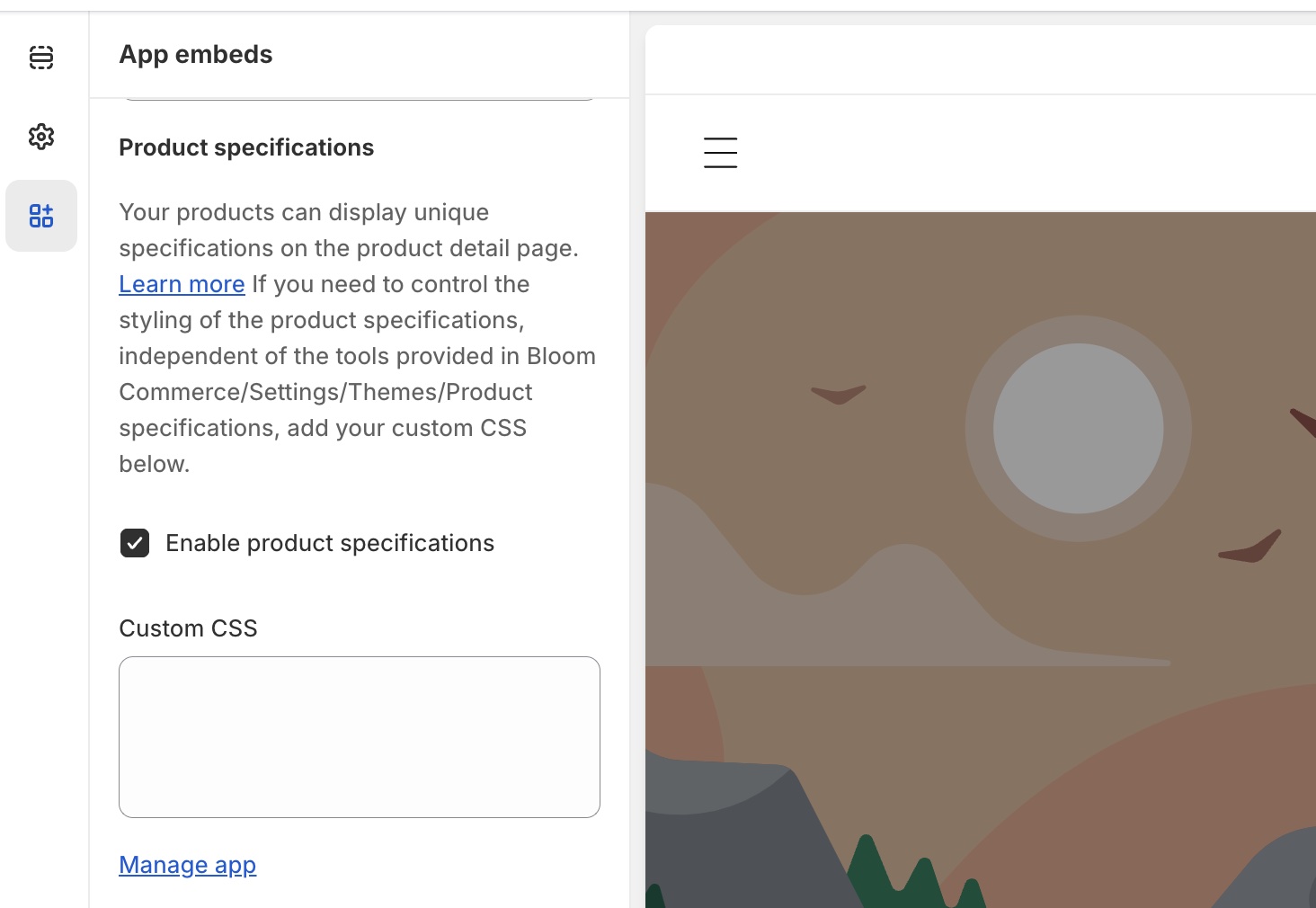
Task: Click the light cloud shape in banner
Action: [x=899, y=611]
